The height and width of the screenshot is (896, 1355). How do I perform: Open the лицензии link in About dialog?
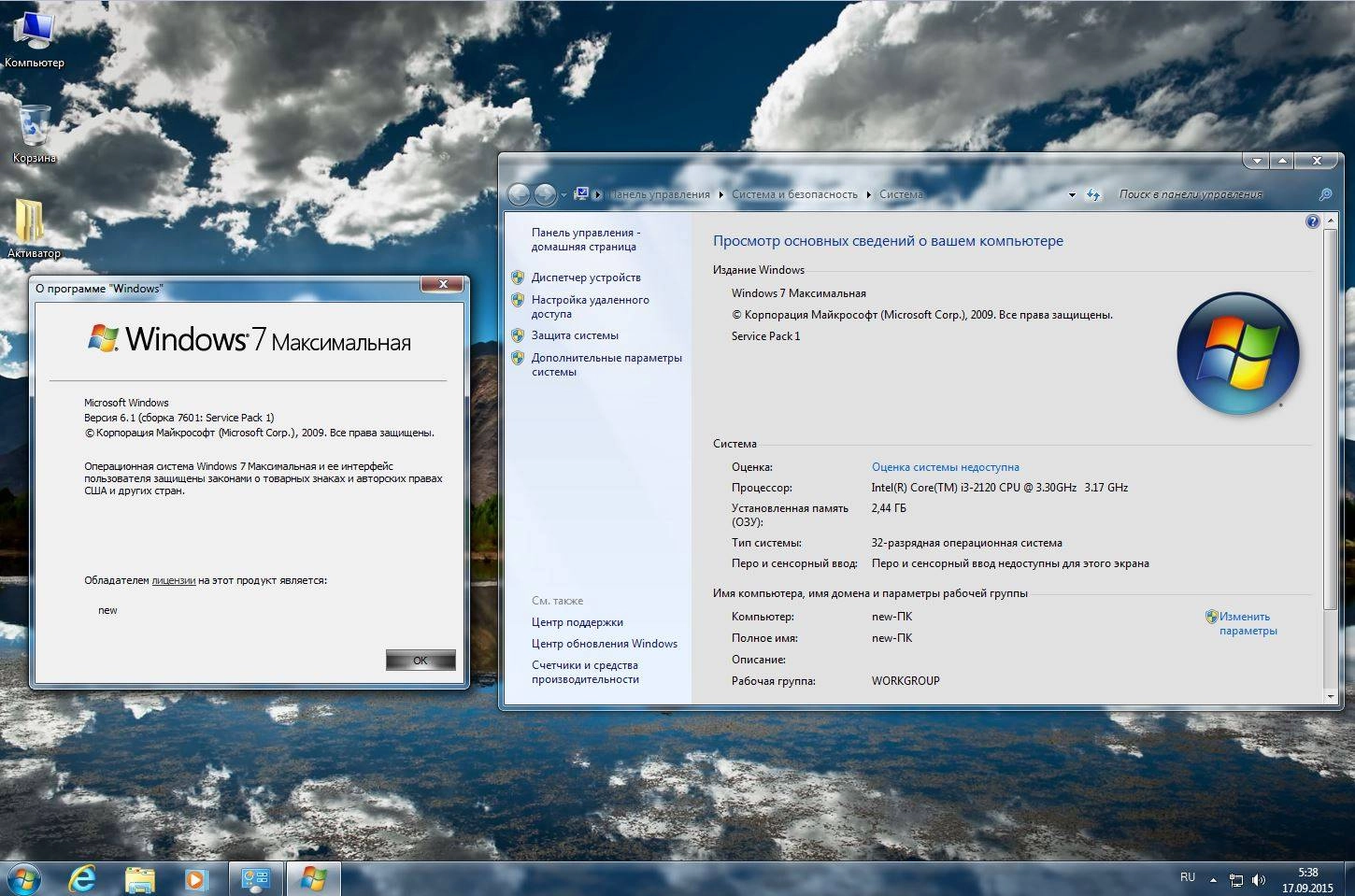(174, 580)
